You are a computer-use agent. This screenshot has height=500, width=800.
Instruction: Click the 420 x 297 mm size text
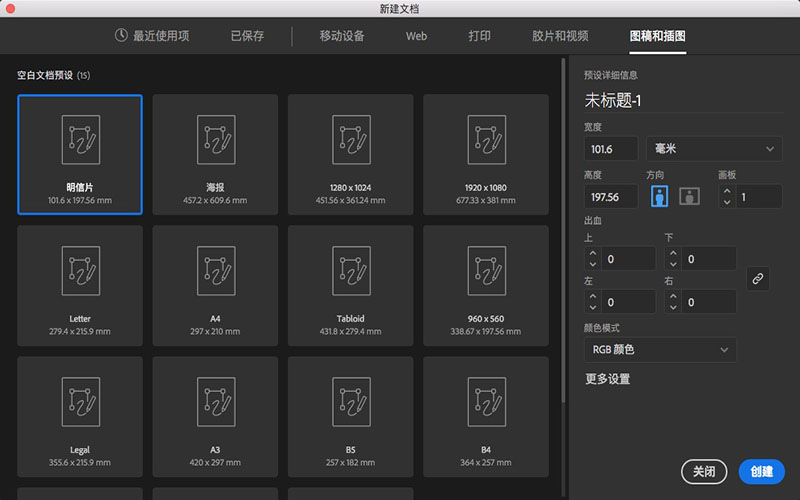(215, 463)
